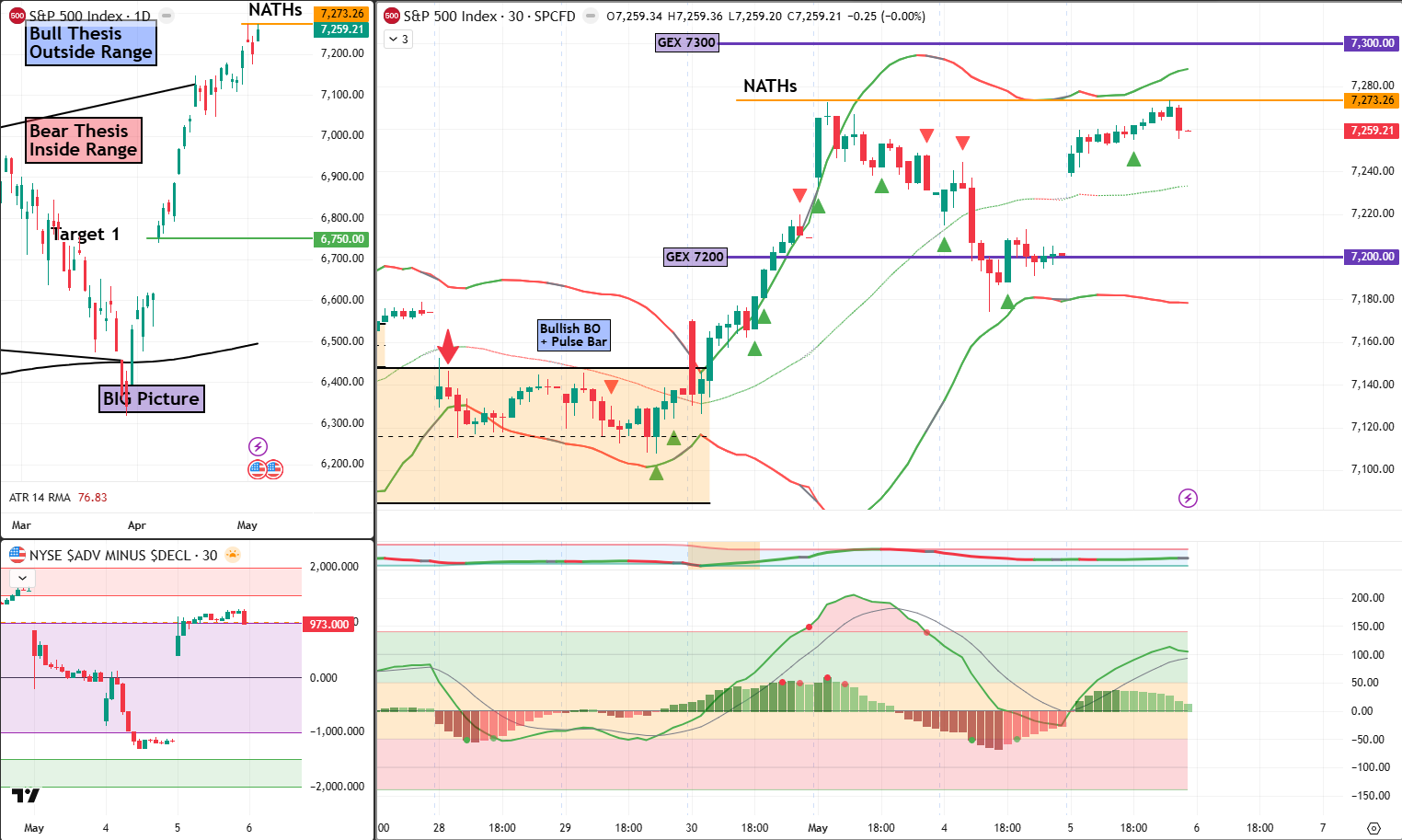Select the Bullish BO + Pulse Bar note
The width and height of the screenshot is (1402, 840).
[x=573, y=335]
